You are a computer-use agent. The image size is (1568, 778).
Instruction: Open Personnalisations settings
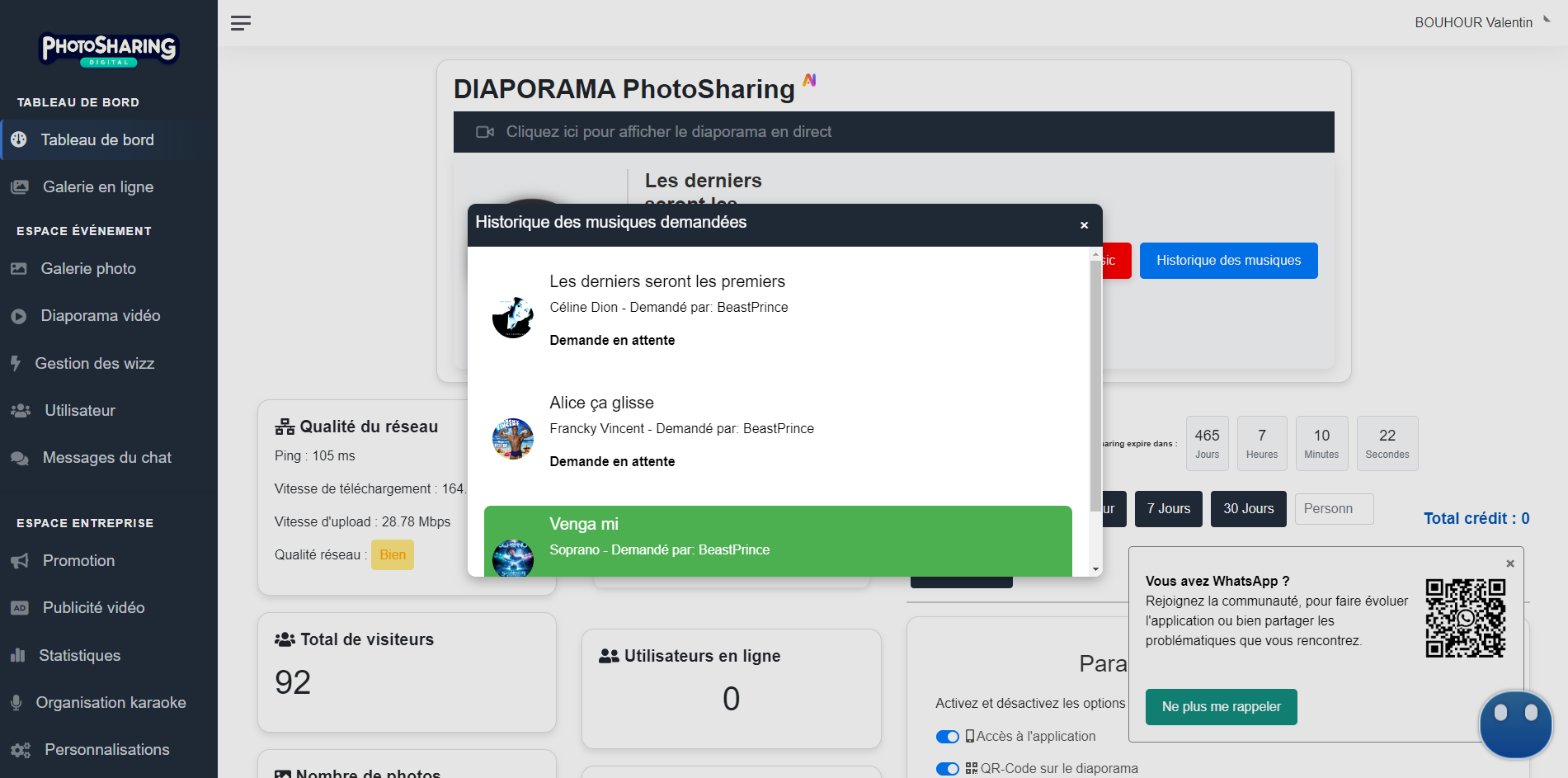109,749
